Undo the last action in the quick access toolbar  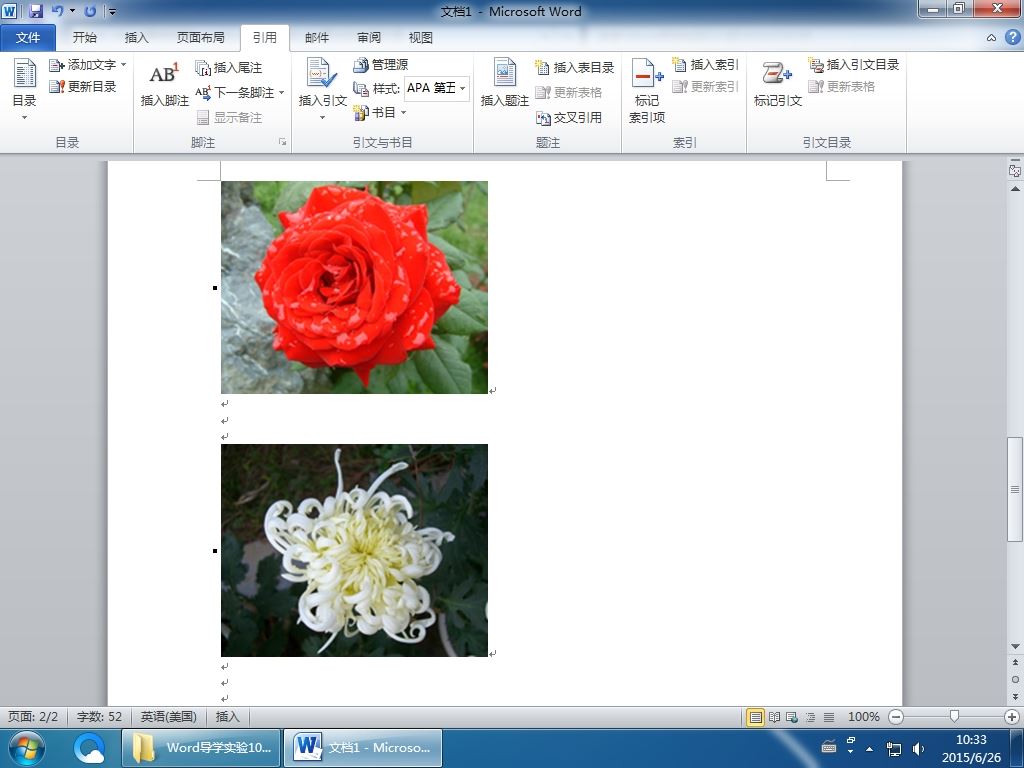[57, 11]
